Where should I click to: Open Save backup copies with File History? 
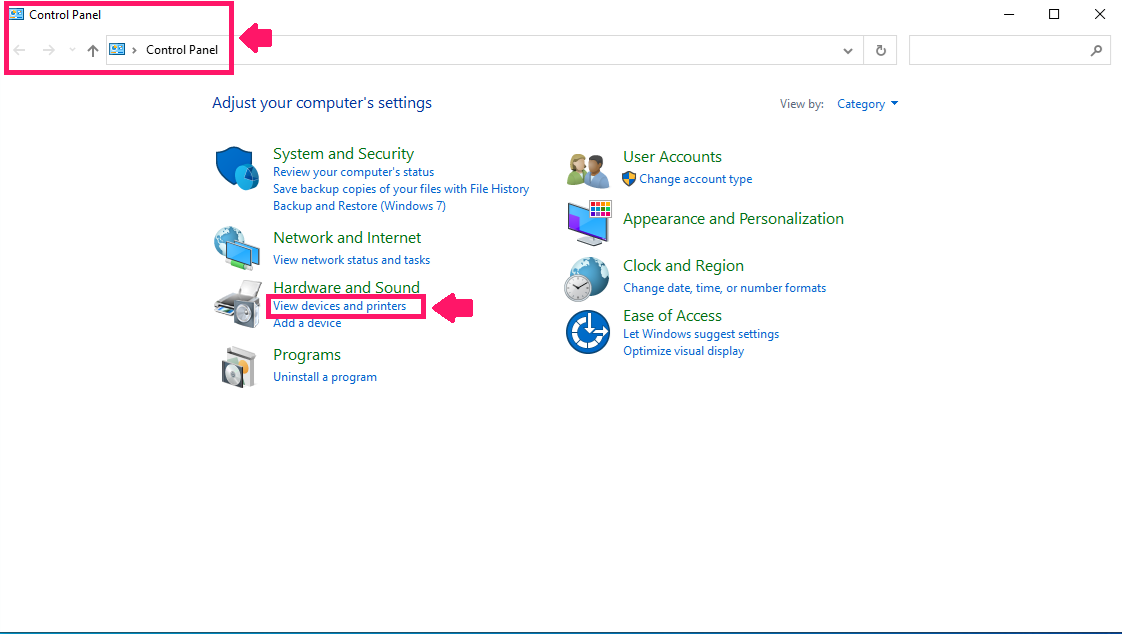pos(401,189)
